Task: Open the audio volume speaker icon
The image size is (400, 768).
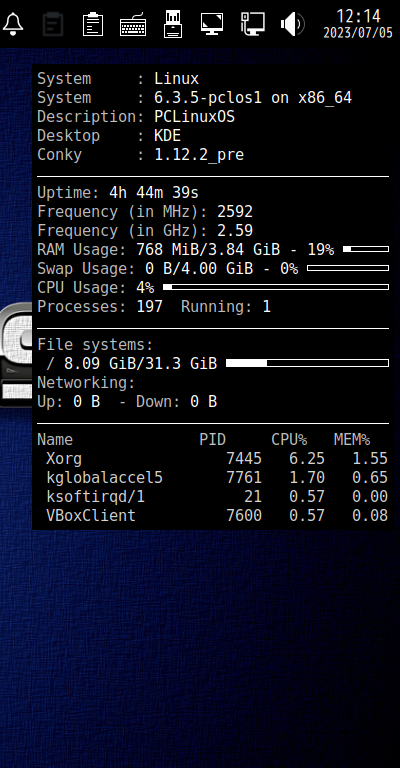Action: click(x=293, y=24)
